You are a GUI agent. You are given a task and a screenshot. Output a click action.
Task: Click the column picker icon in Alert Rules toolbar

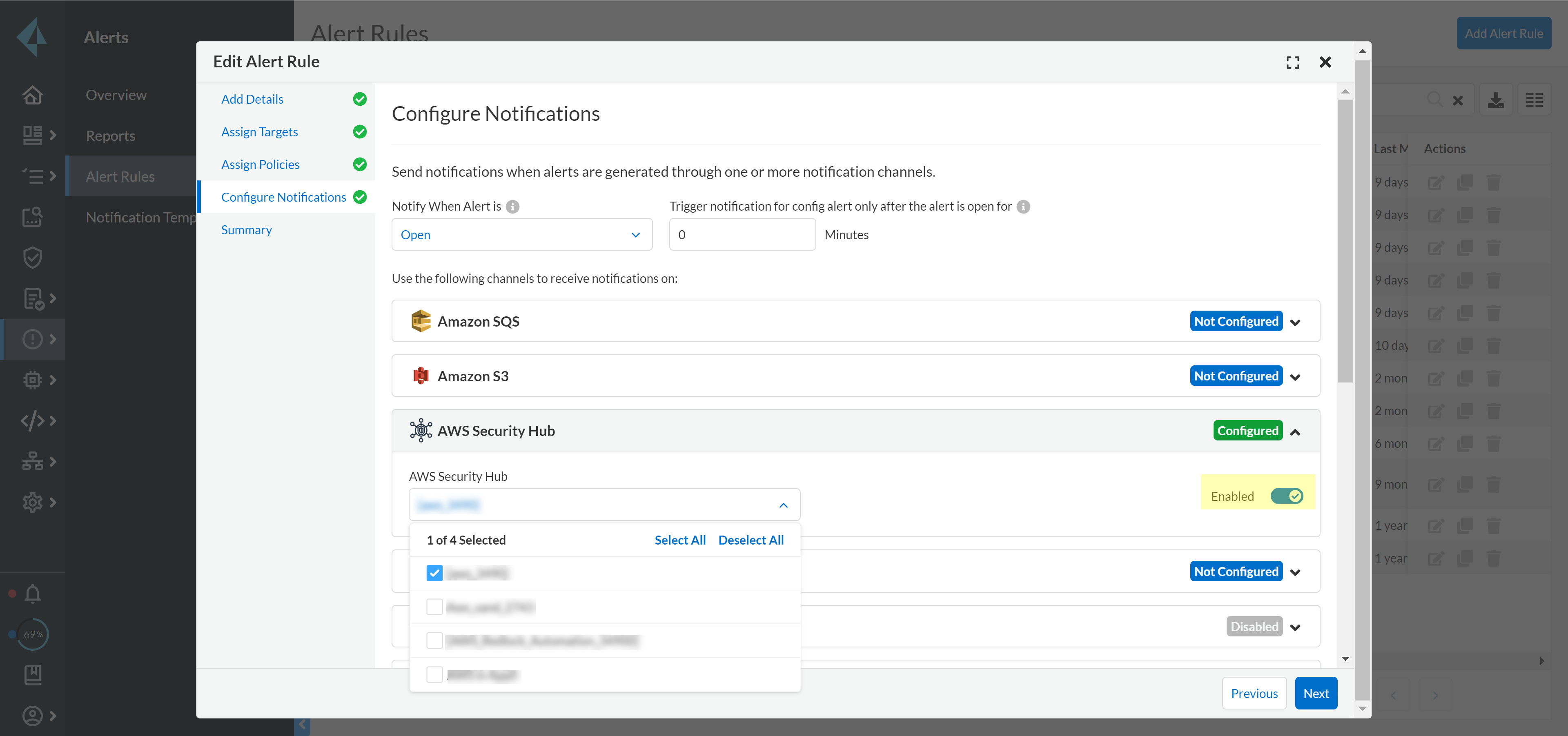[1534, 100]
